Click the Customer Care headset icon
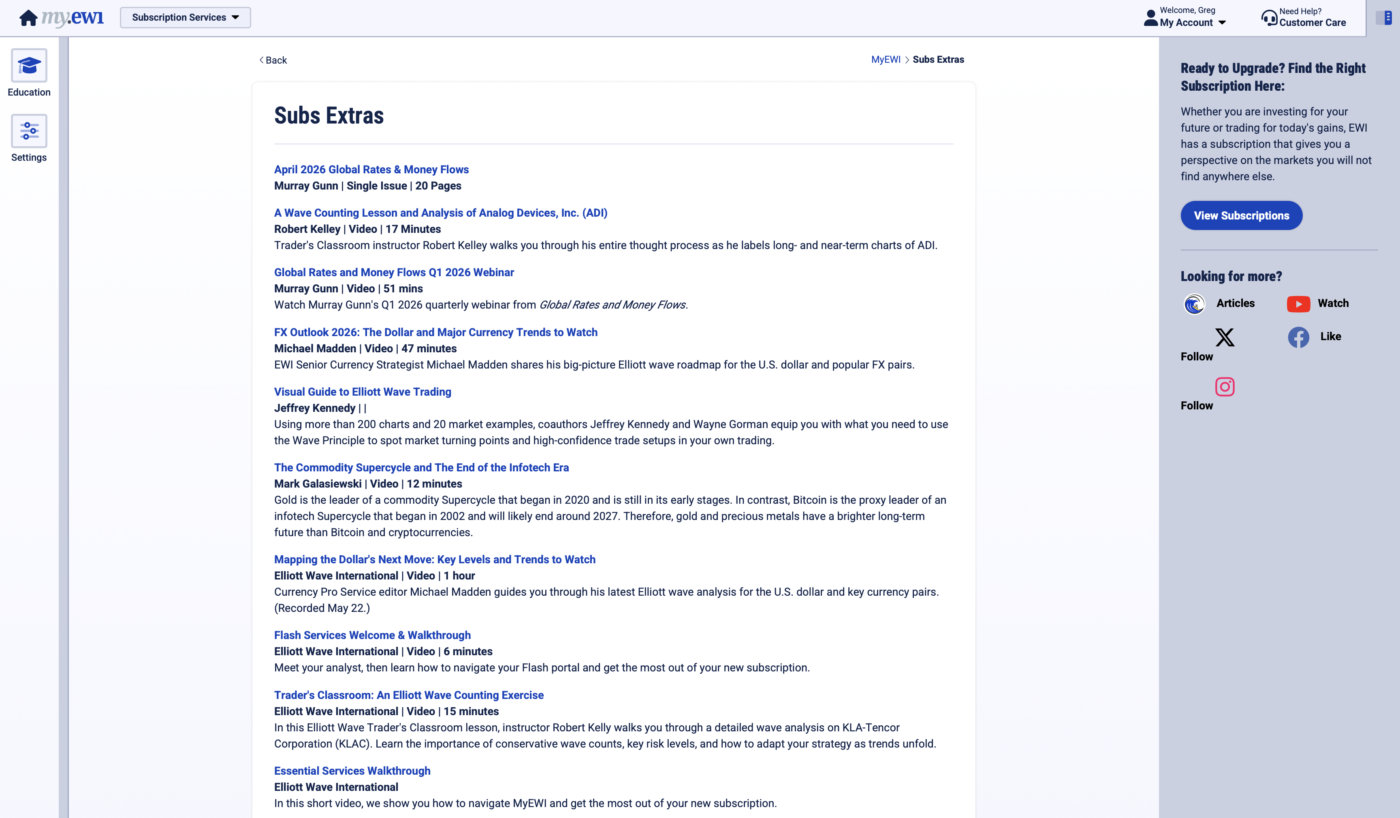 coord(1269,18)
